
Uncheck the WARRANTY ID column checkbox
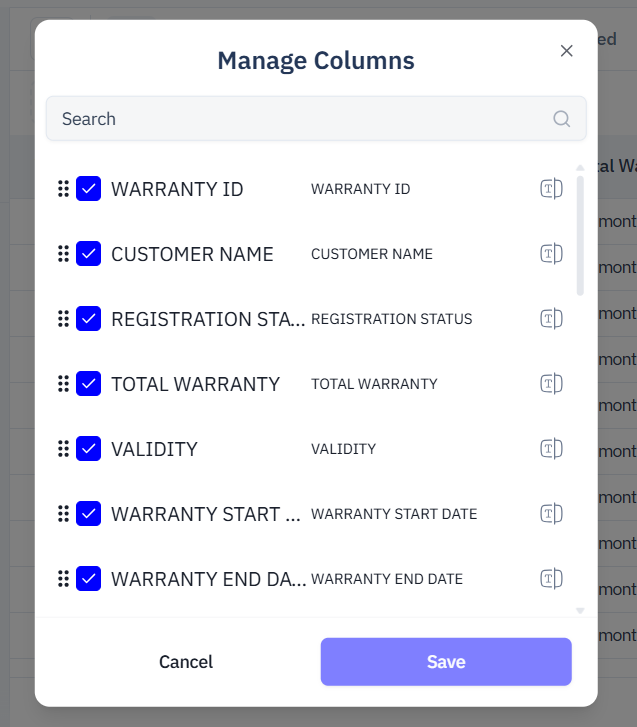89,189
